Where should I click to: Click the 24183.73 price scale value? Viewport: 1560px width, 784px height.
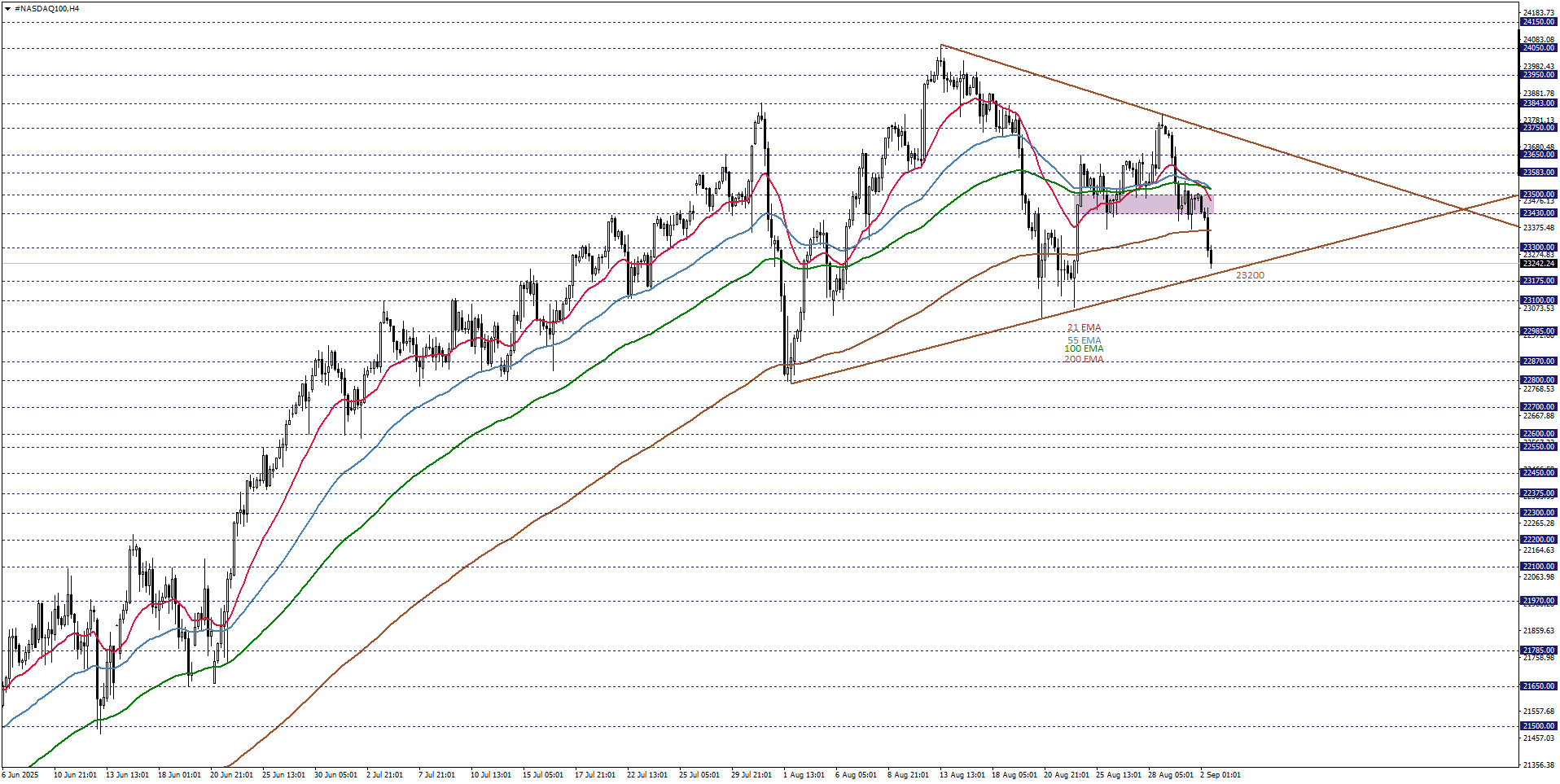point(1539,13)
